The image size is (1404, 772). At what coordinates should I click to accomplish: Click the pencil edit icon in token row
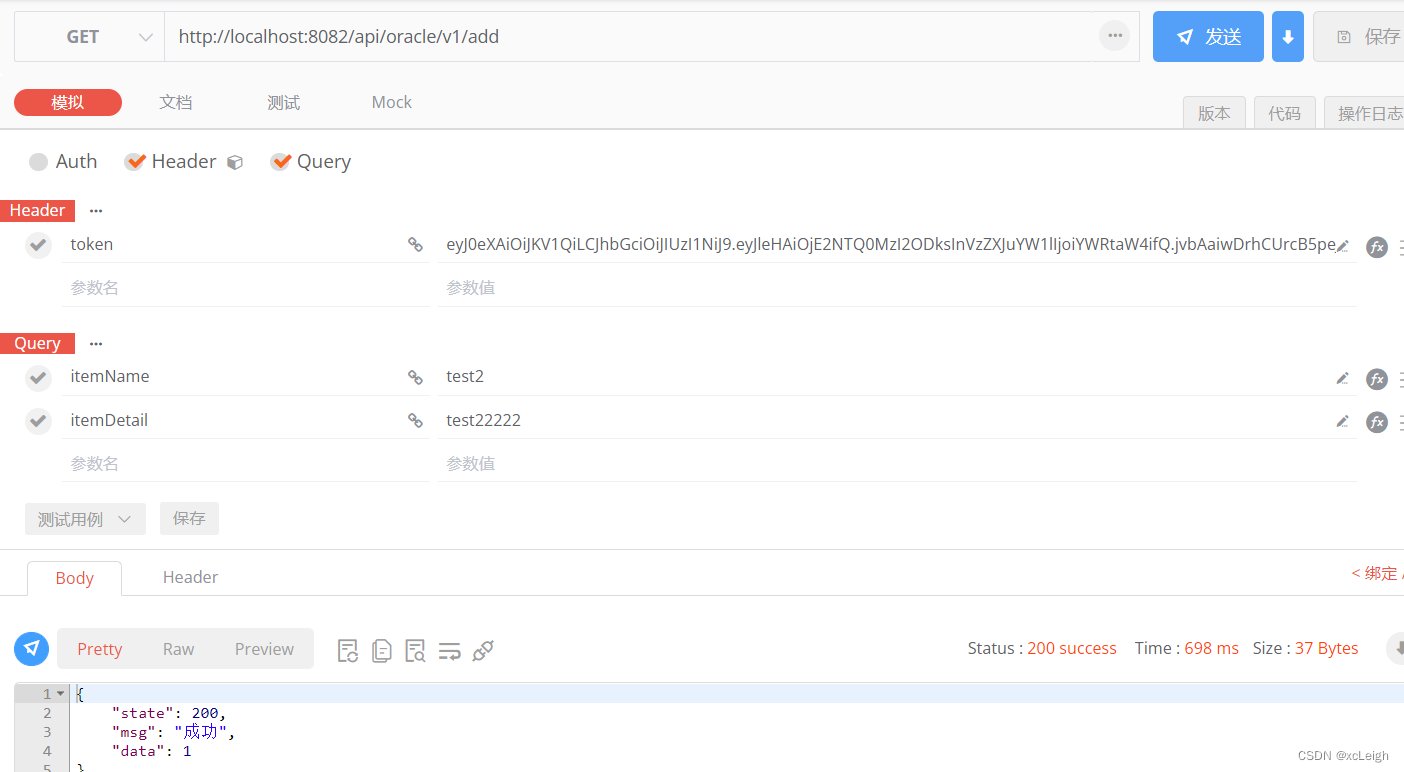[1343, 246]
